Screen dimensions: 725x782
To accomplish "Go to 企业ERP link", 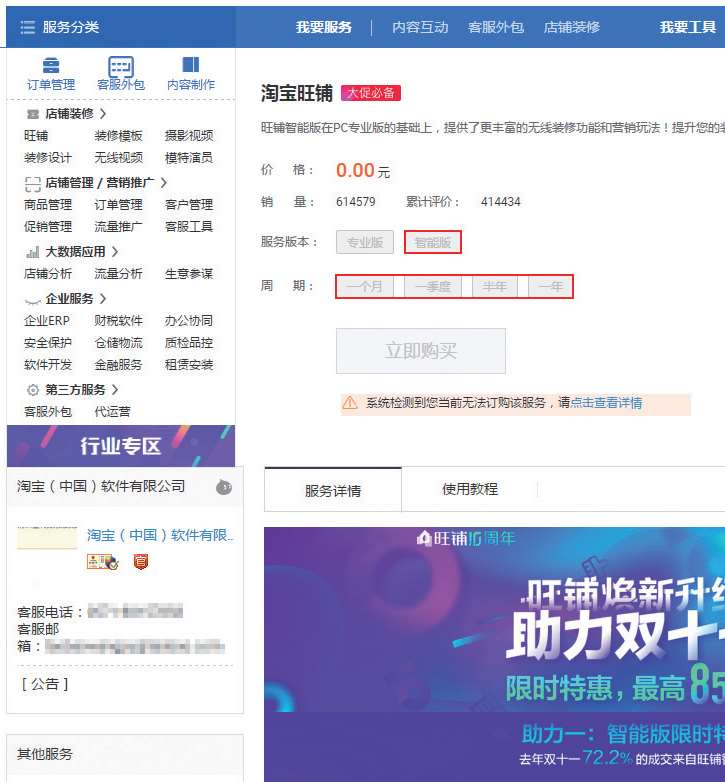I will pyautogui.click(x=47, y=321).
